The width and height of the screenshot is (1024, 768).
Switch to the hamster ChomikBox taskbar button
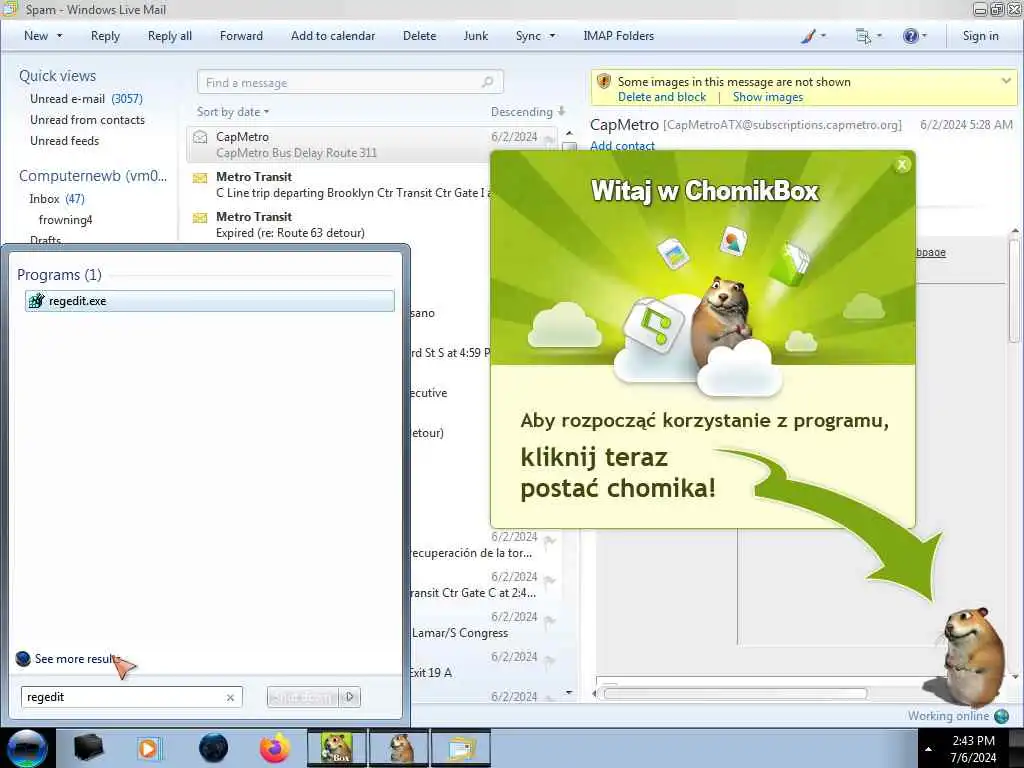coord(400,748)
